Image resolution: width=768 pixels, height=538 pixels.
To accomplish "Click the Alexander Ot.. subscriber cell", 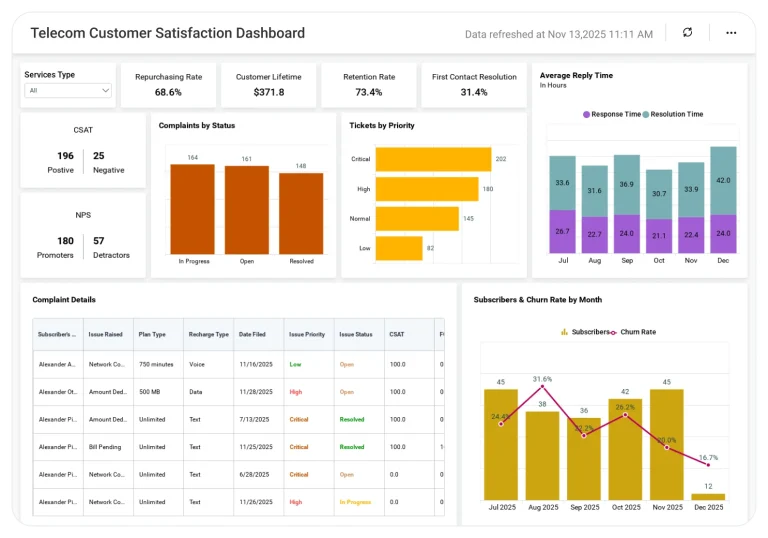I will click(x=58, y=392).
